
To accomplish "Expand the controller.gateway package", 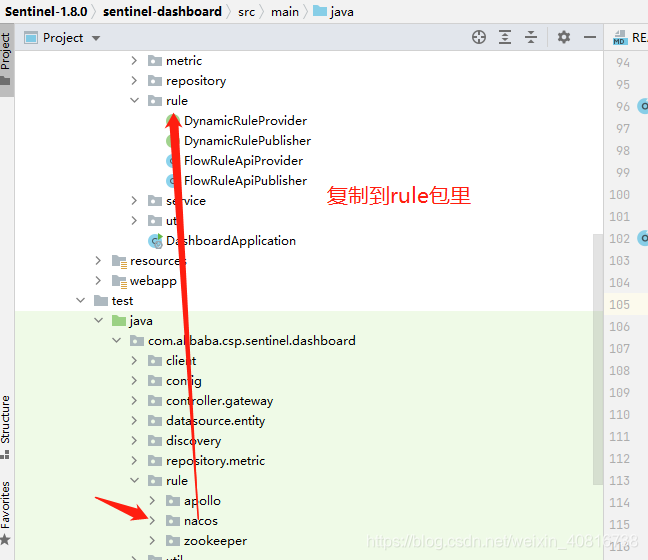I will [x=134, y=400].
